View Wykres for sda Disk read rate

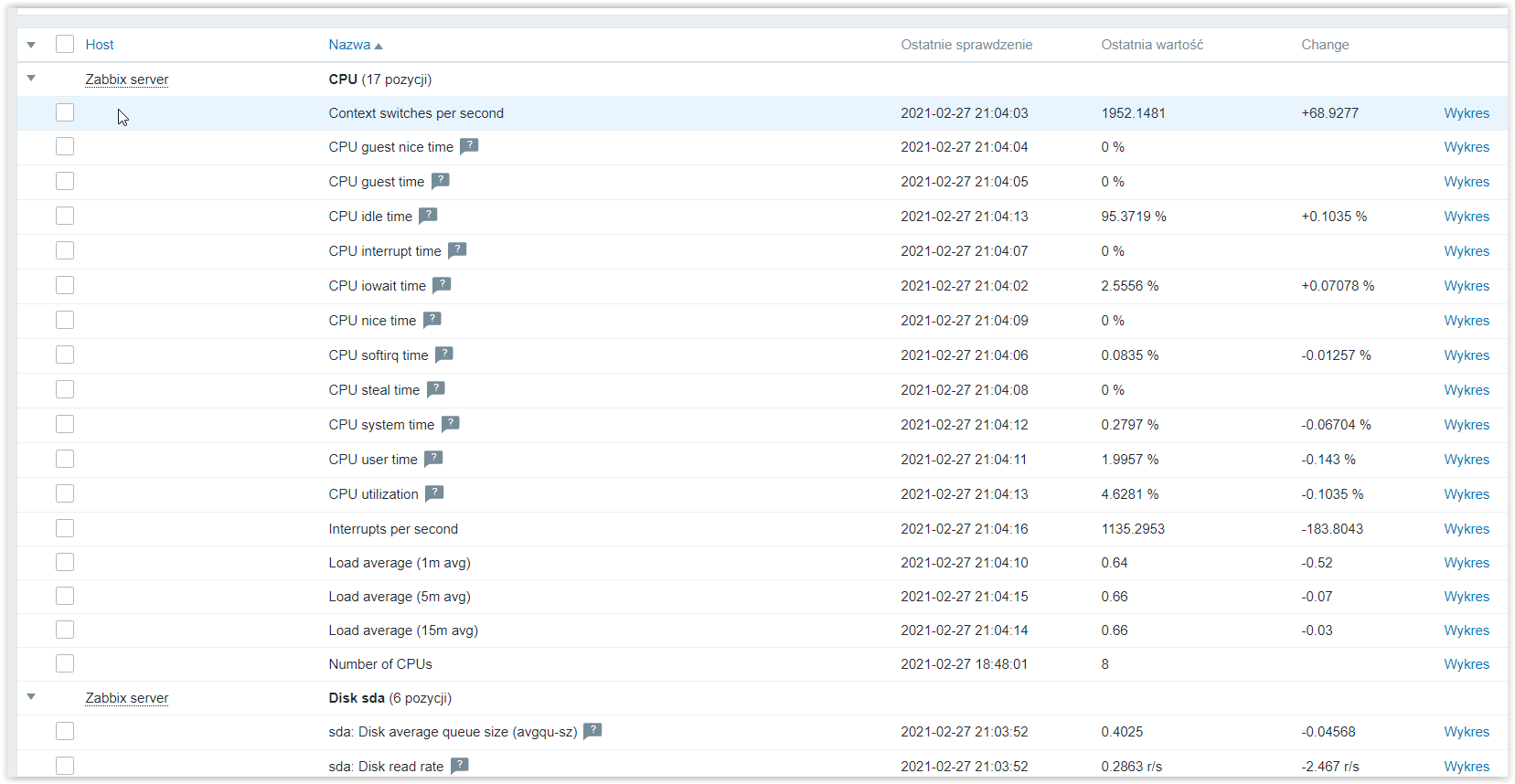(1467, 767)
